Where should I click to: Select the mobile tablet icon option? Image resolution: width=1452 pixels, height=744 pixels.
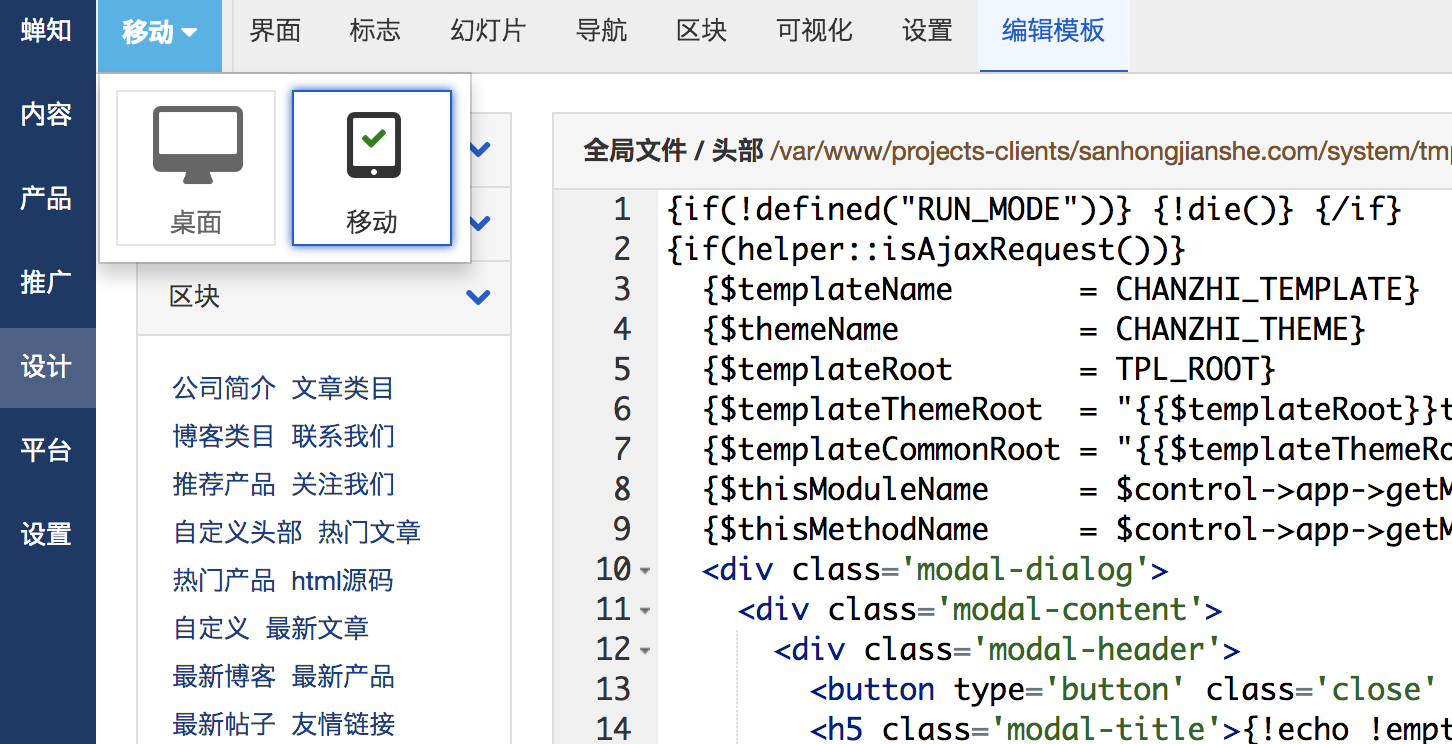tap(373, 145)
